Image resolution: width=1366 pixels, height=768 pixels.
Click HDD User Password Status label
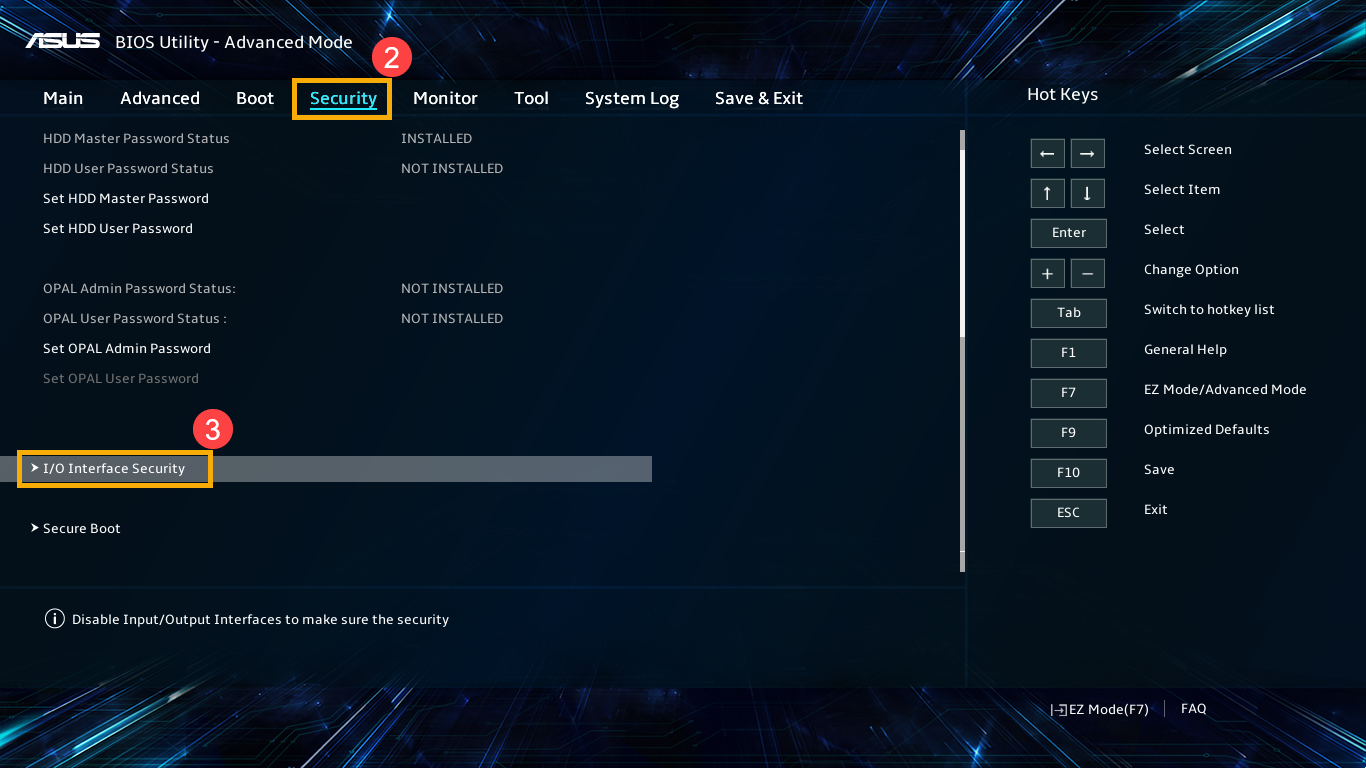click(x=128, y=168)
